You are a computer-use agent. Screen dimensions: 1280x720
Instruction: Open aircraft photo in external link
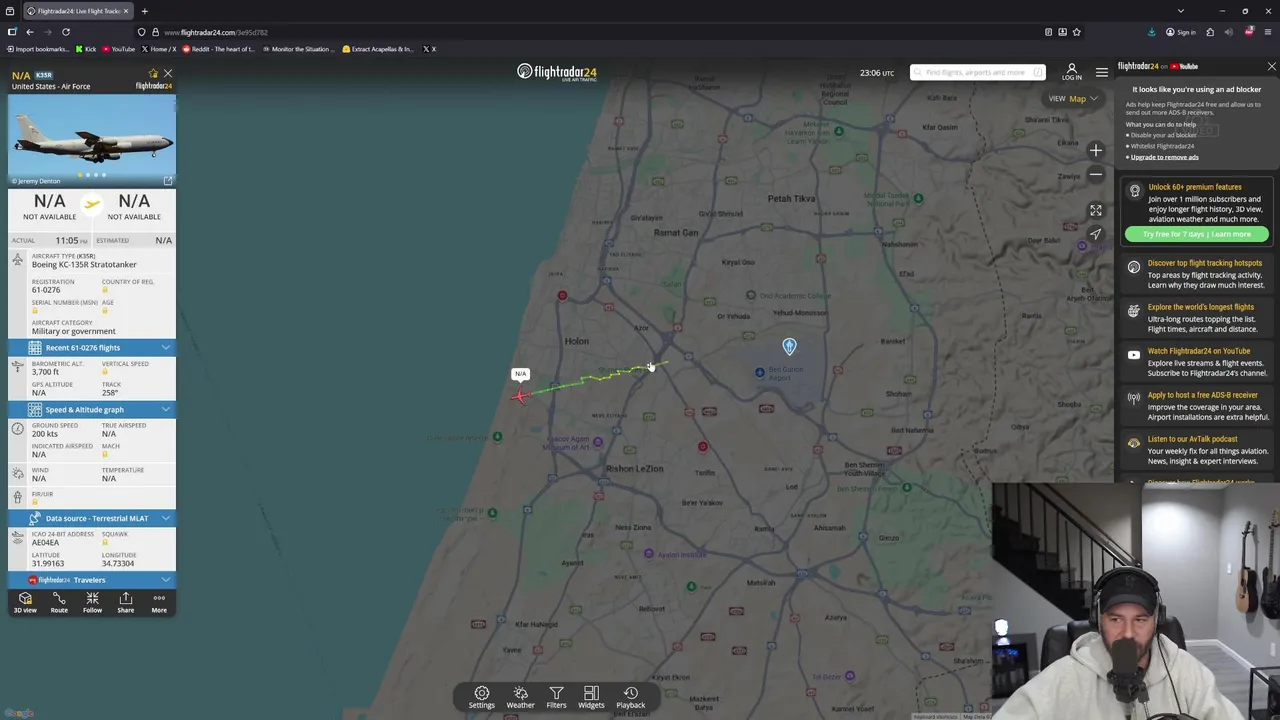tap(168, 181)
